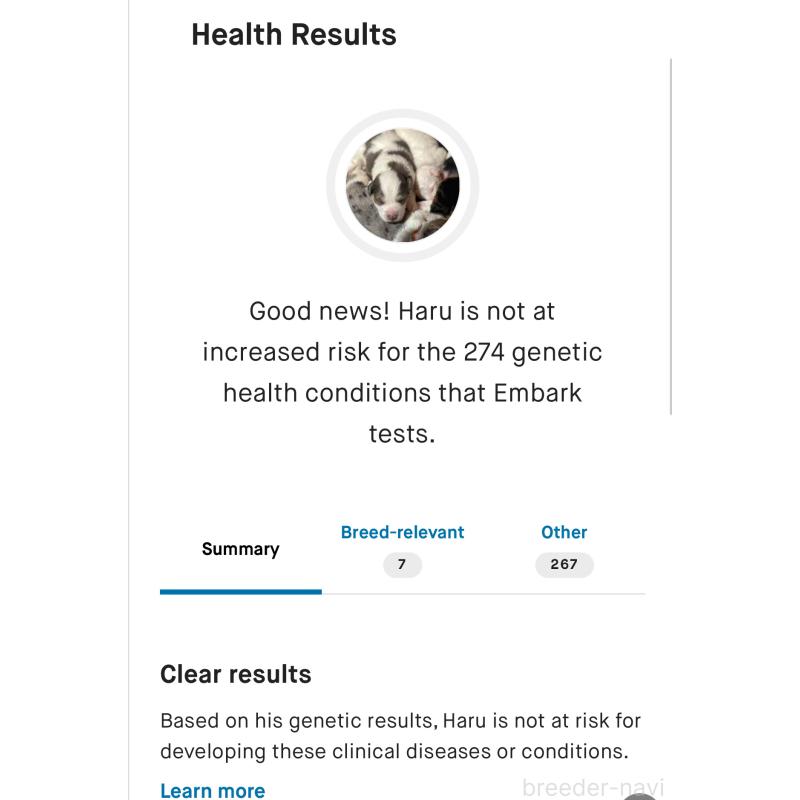Click the word "tests." ending the message

point(402,434)
